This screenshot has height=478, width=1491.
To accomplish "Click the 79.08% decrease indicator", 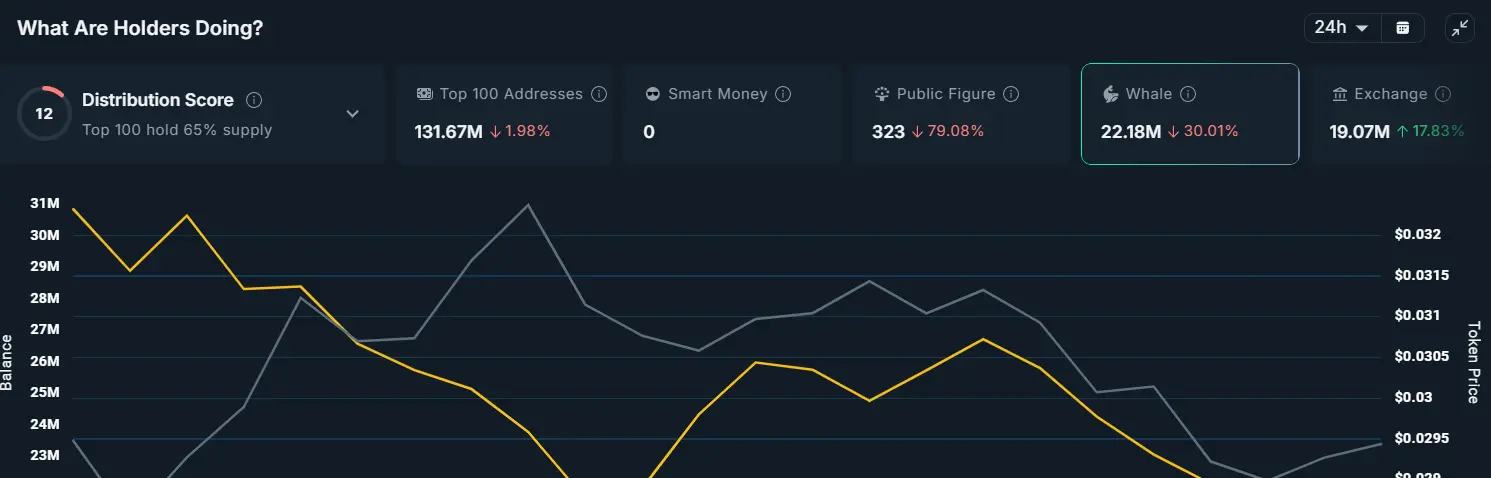I will (x=948, y=131).
